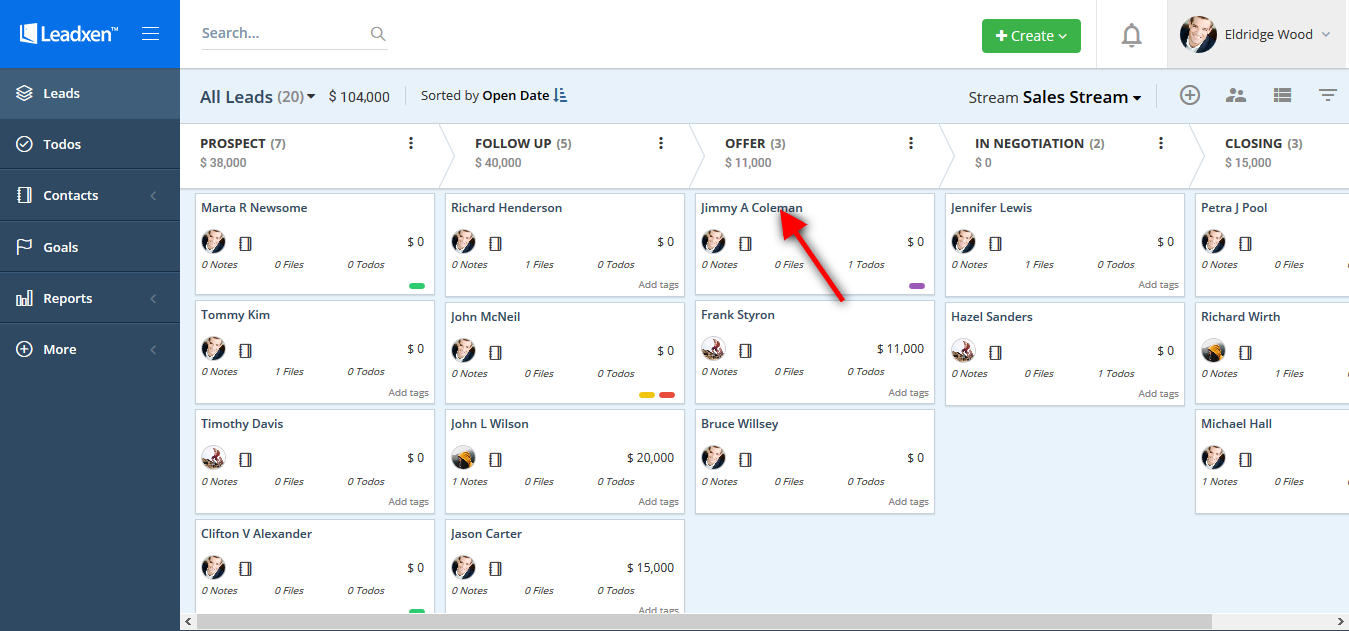Open 1 Files on Richard Henderson card
This screenshot has height=631, width=1349.
tap(540, 265)
